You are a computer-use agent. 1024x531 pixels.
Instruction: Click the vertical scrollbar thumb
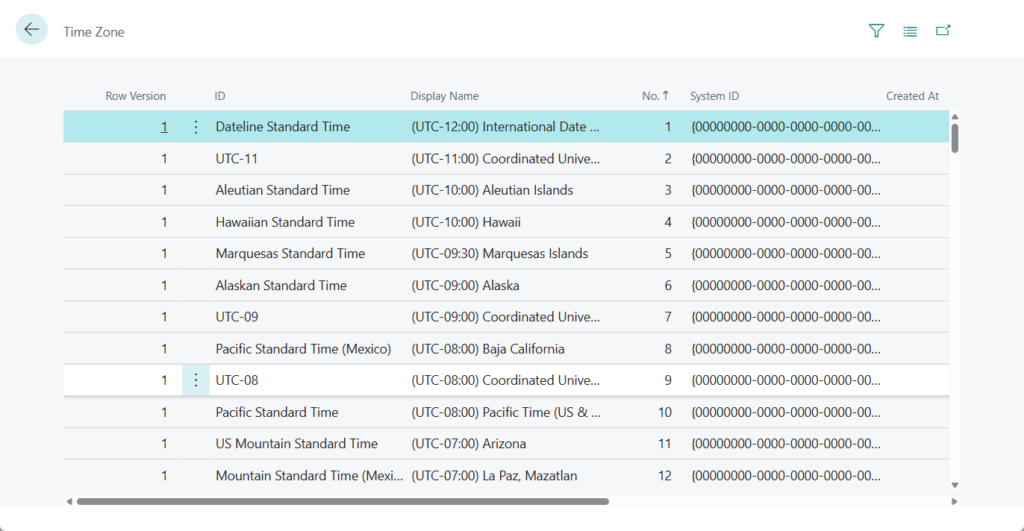pos(955,137)
